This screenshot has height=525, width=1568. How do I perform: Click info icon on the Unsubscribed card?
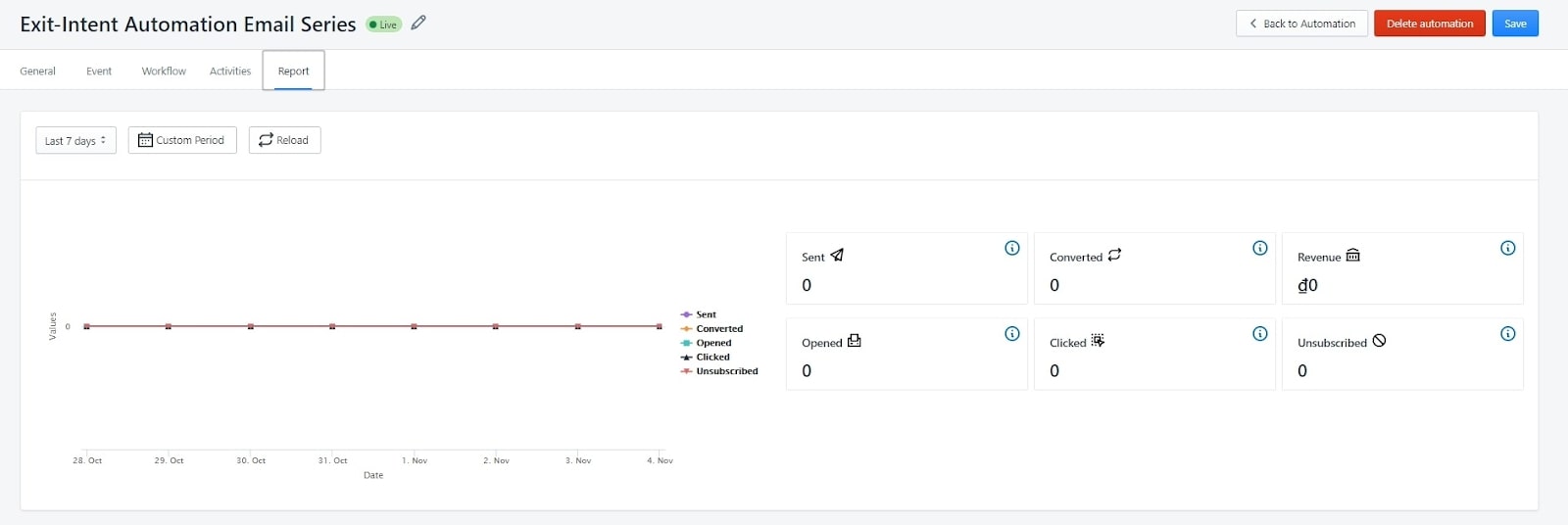pyautogui.click(x=1508, y=334)
